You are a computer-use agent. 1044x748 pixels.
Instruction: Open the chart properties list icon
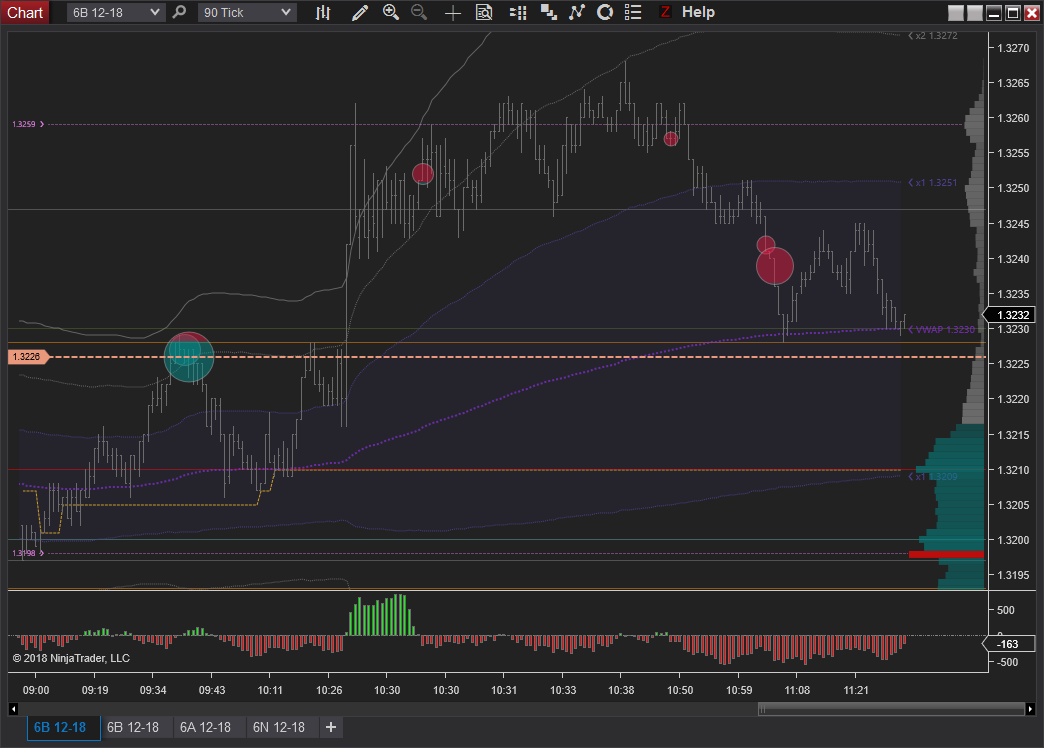click(x=633, y=12)
